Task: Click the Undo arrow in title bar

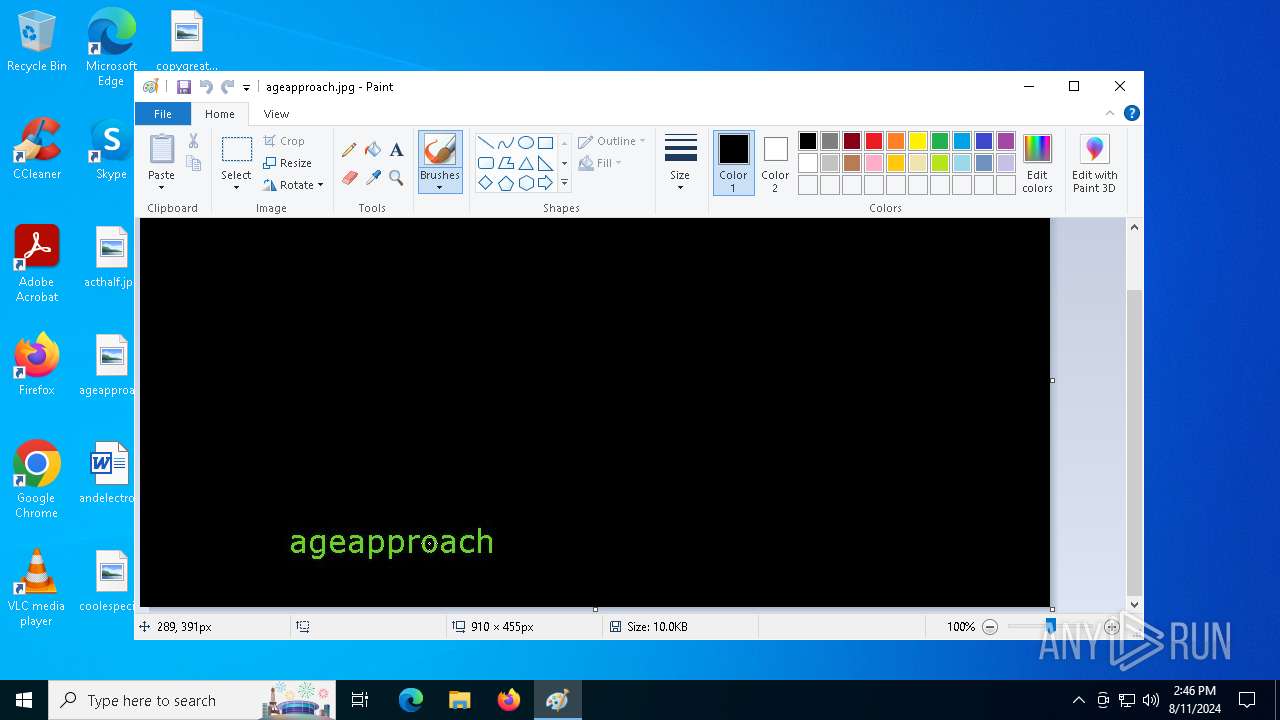Action: pos(206,87)
